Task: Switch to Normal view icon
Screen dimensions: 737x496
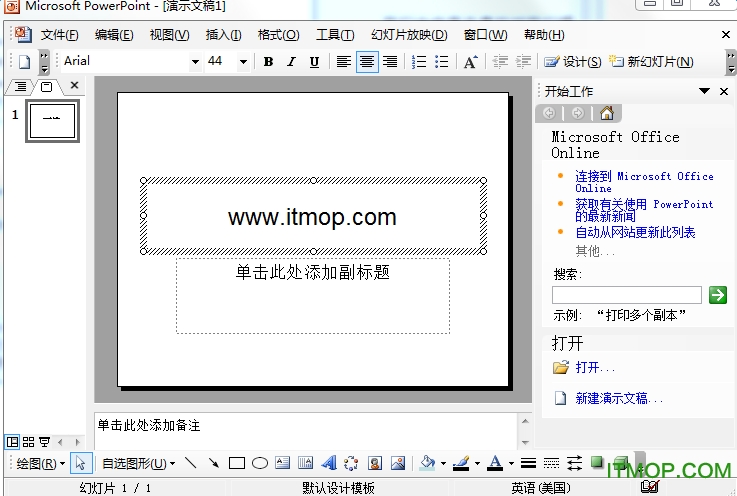Action: pos(12,442)
